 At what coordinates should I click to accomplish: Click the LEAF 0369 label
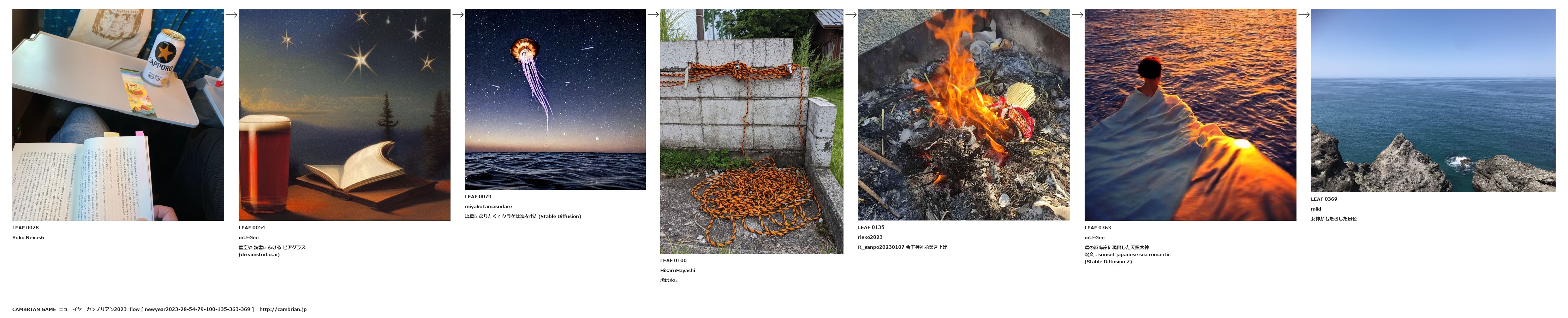click(x=1324, y=199)
